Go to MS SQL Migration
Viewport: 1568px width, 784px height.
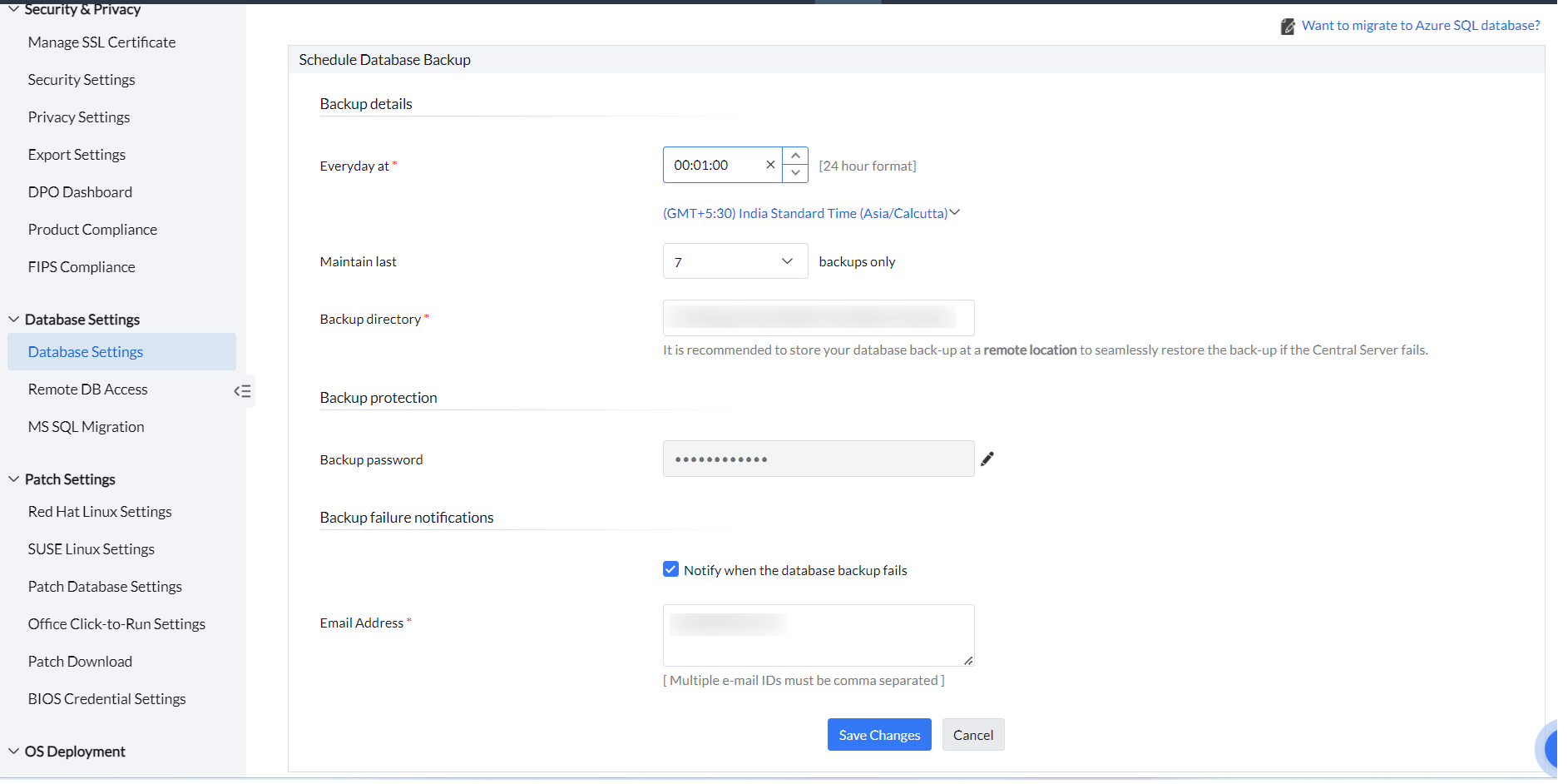click(86, 427)
